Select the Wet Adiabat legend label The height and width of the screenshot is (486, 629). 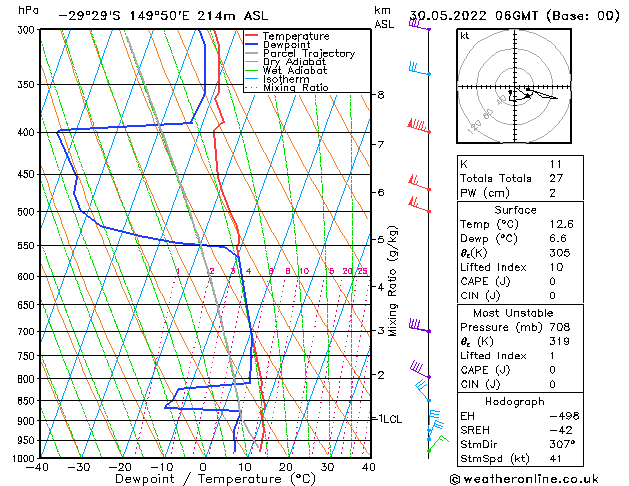(x=295, y=70)
